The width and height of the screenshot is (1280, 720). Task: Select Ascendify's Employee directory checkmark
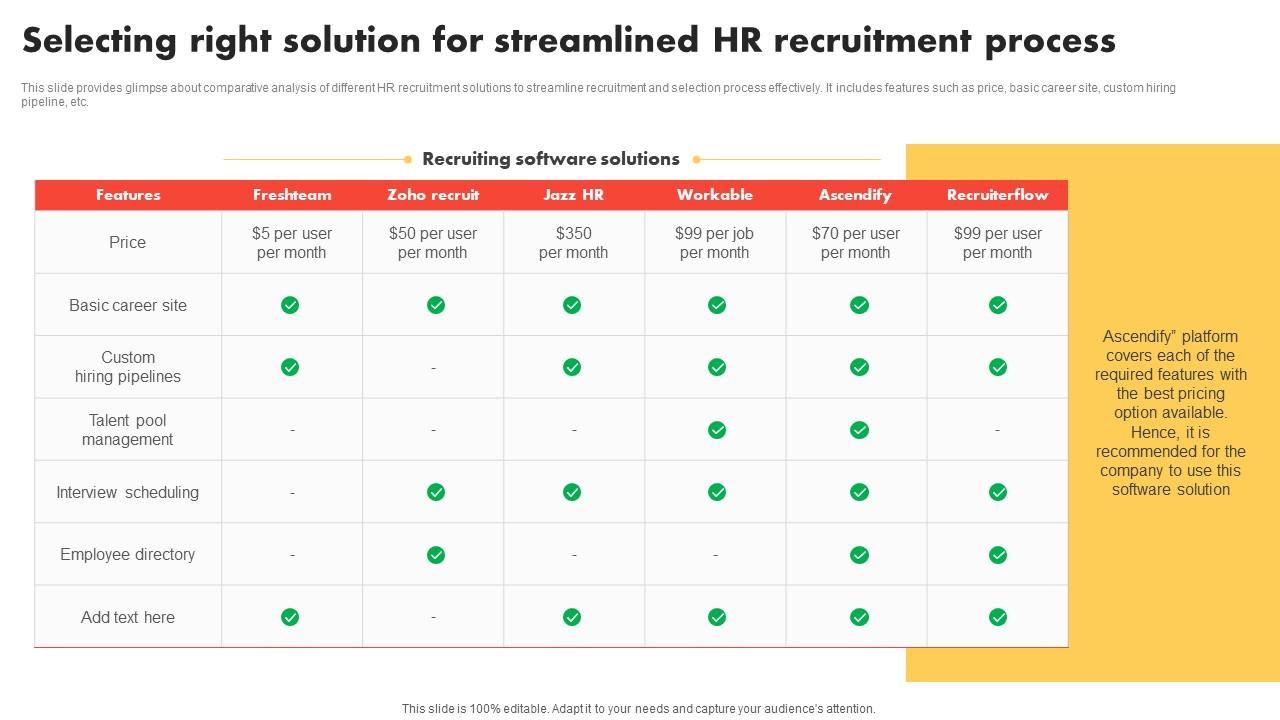[859, 555]
